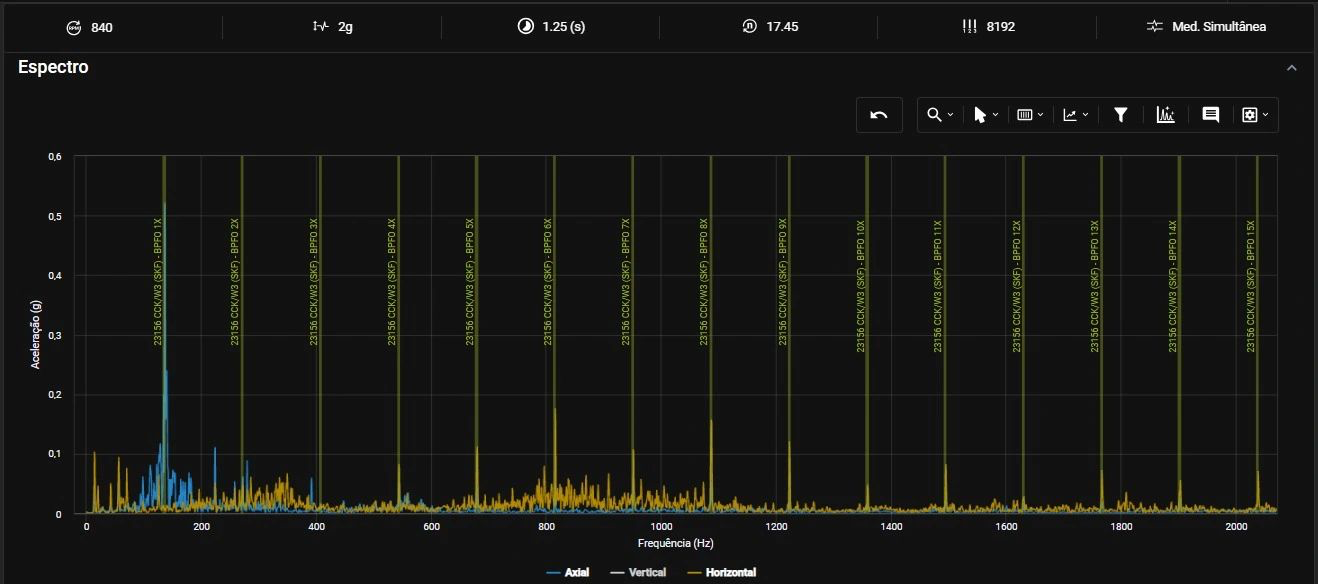Click the 8192 lines value
Viewport: 1318px width, 584px height.
[x=1000, y=27]
